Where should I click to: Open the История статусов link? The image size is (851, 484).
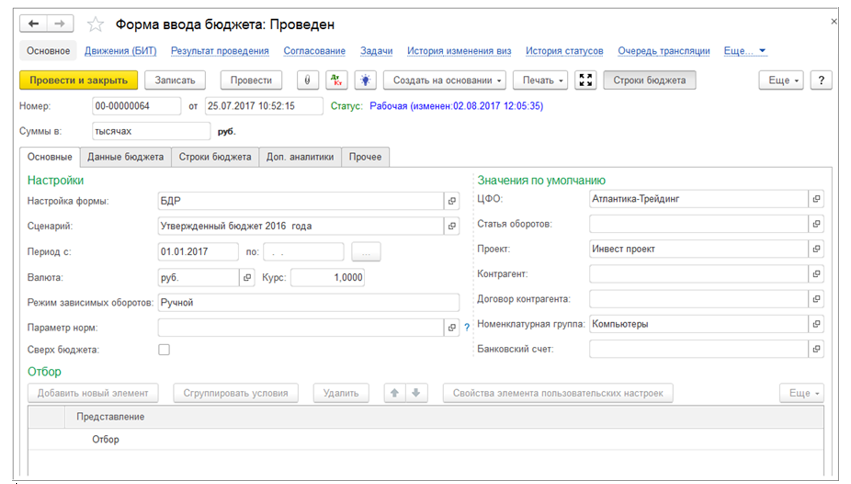(x=564, y=51)
